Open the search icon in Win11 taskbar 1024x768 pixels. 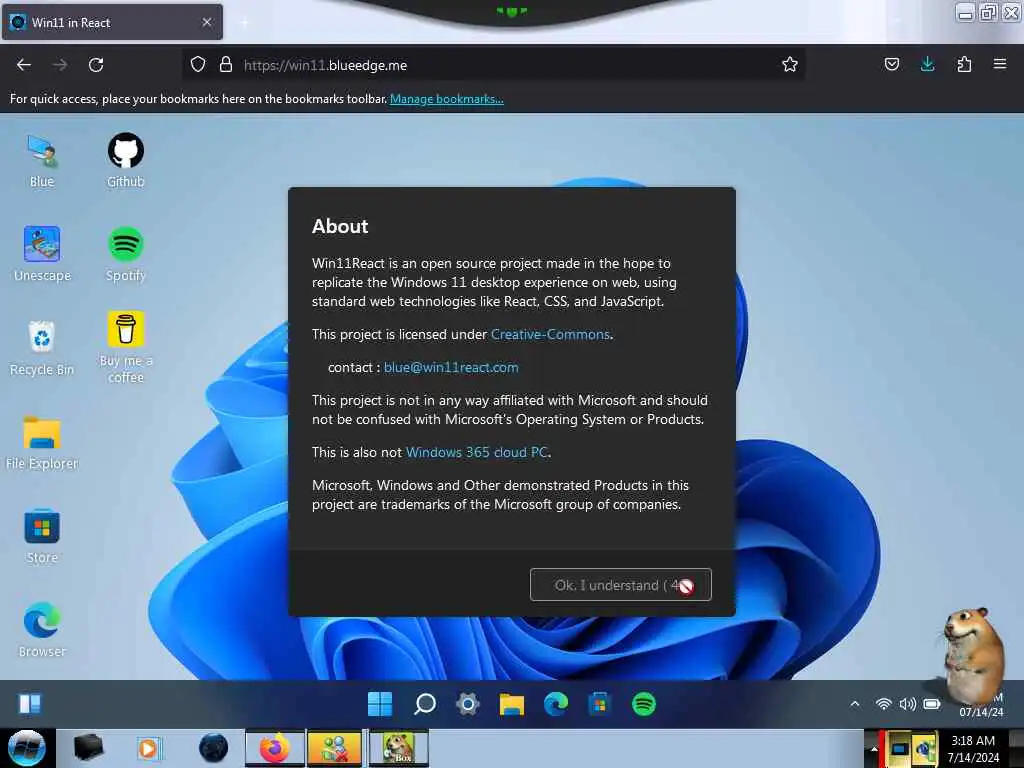click(x=424, y=704)
